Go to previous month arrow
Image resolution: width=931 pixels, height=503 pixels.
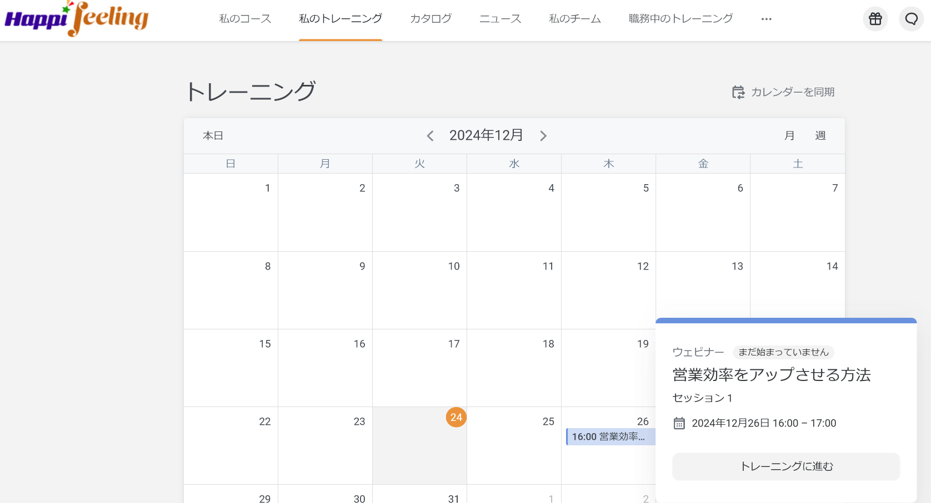[x=430, y=136]
